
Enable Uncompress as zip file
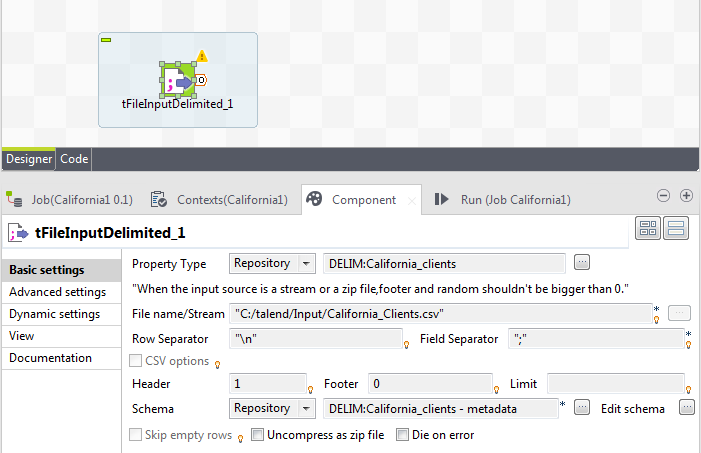258,435
